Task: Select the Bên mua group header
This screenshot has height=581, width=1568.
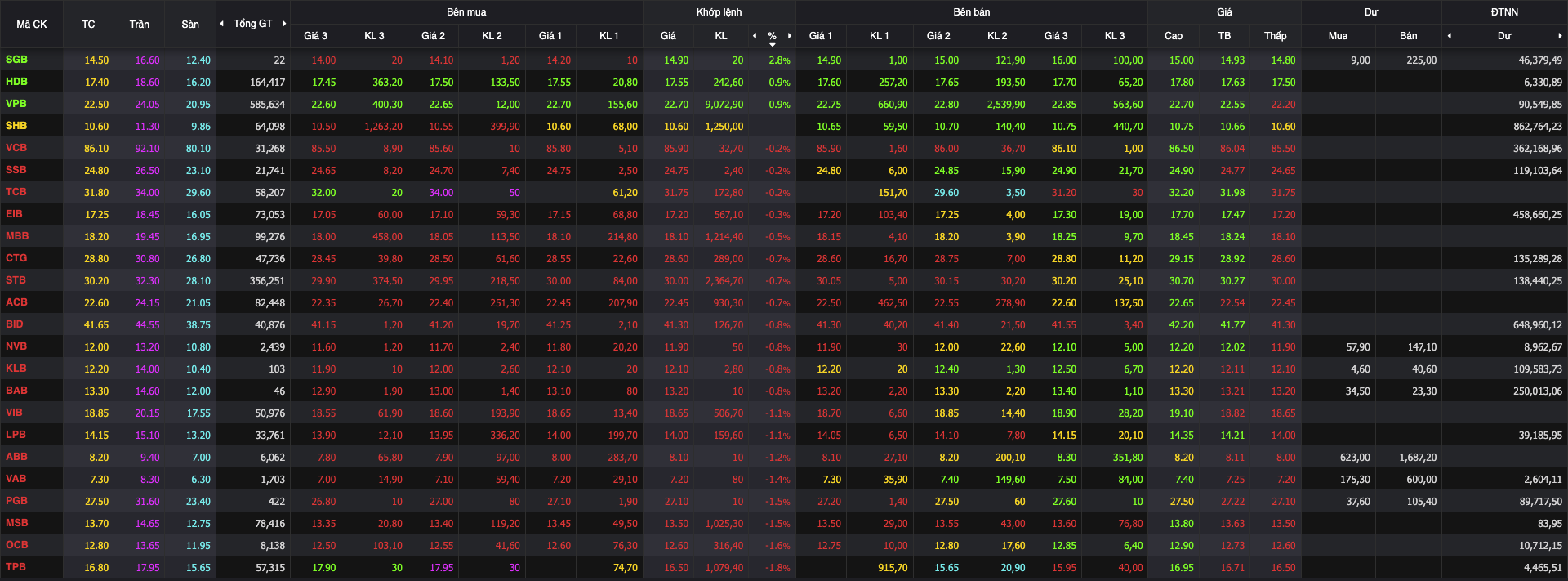Action: 466,12
